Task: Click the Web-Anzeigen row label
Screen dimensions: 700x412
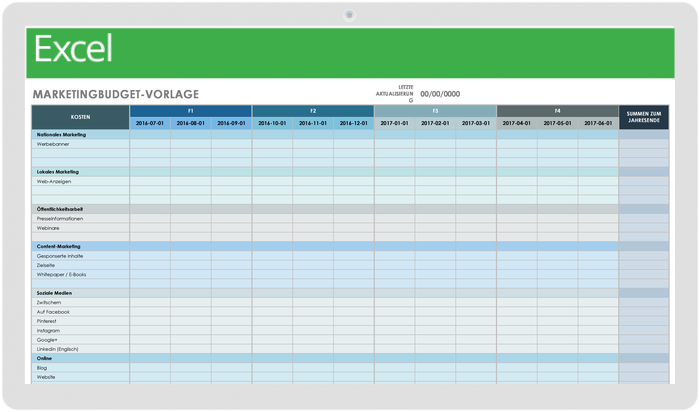Action: tap(54, 182)
